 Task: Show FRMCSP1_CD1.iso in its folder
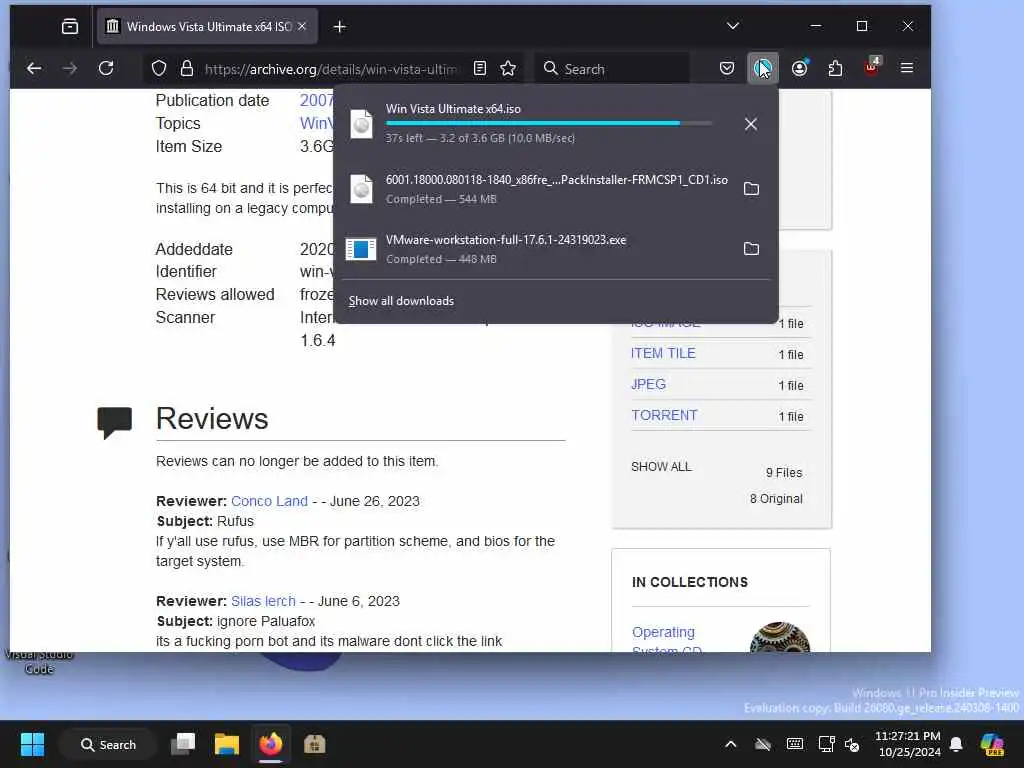(751, 189)
